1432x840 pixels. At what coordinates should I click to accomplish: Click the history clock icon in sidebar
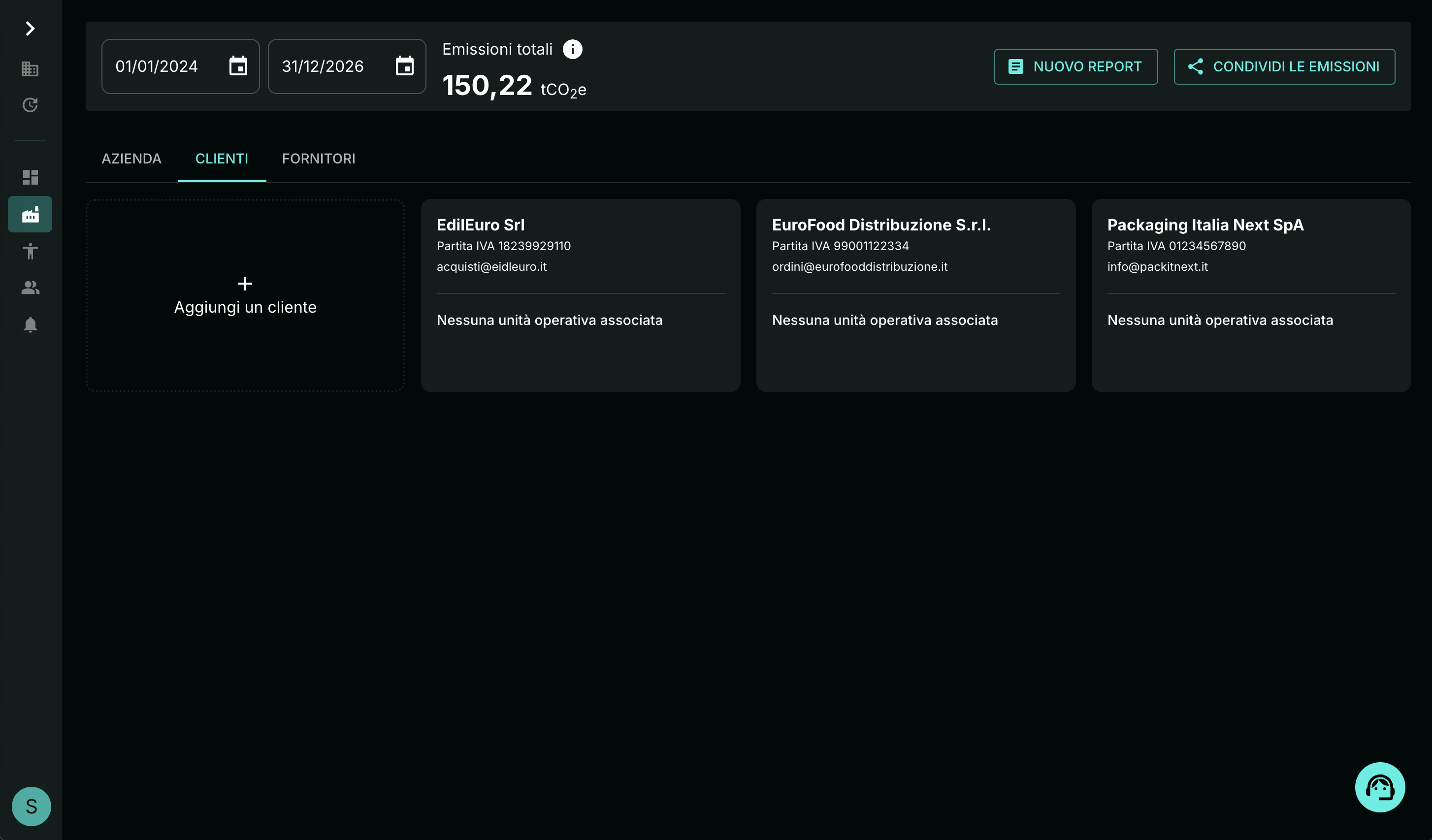coord(30,105)
